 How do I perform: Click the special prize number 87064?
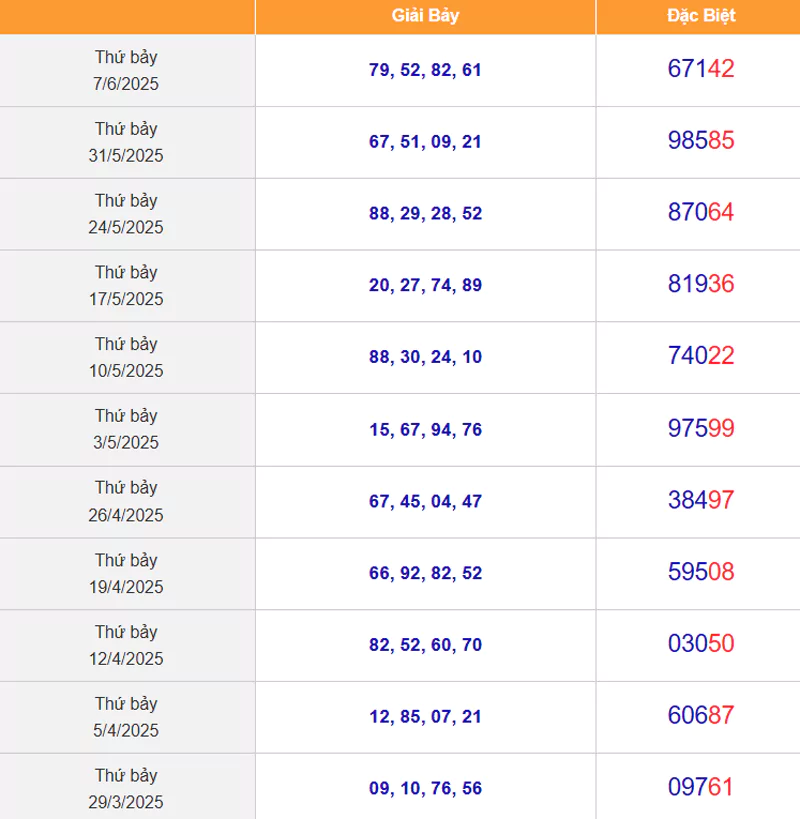point(701,212)
